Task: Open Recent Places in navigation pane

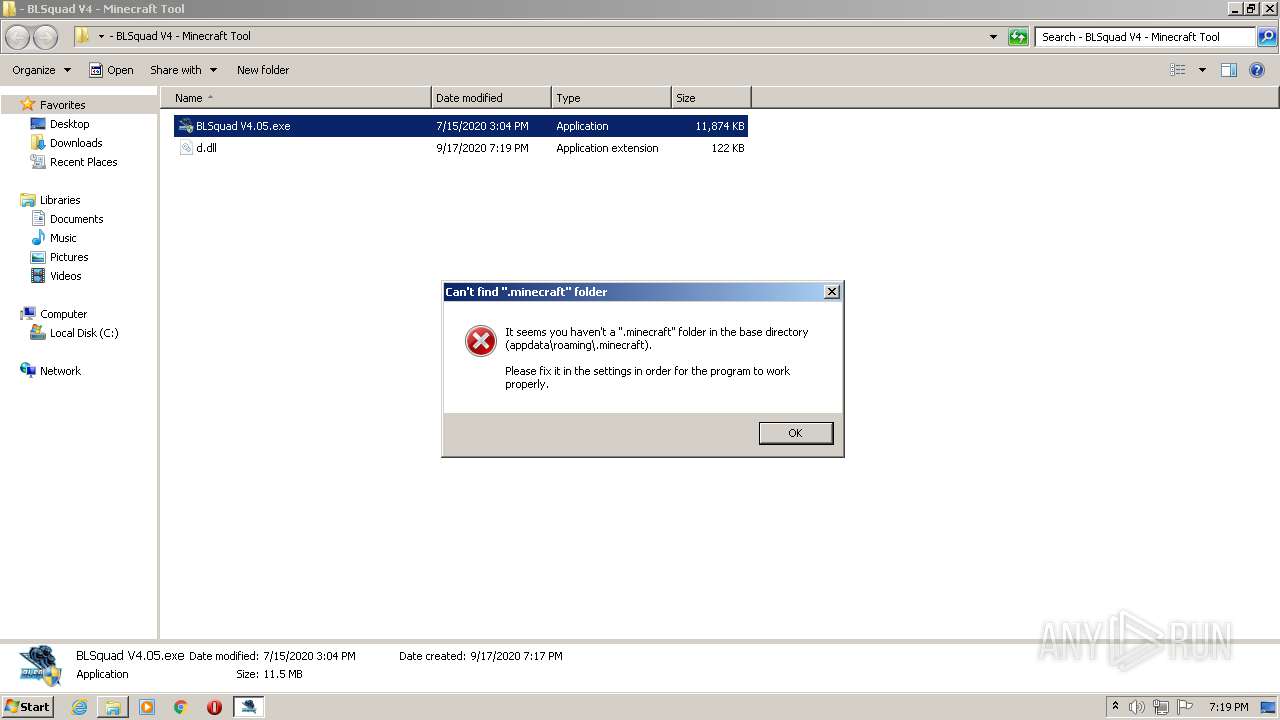Action: point(84,162)
